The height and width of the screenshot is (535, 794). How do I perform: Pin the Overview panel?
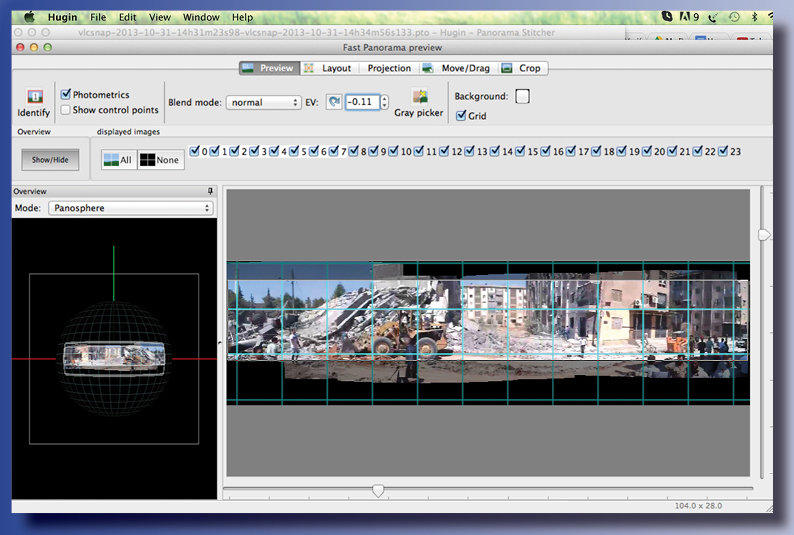(210, 191)
